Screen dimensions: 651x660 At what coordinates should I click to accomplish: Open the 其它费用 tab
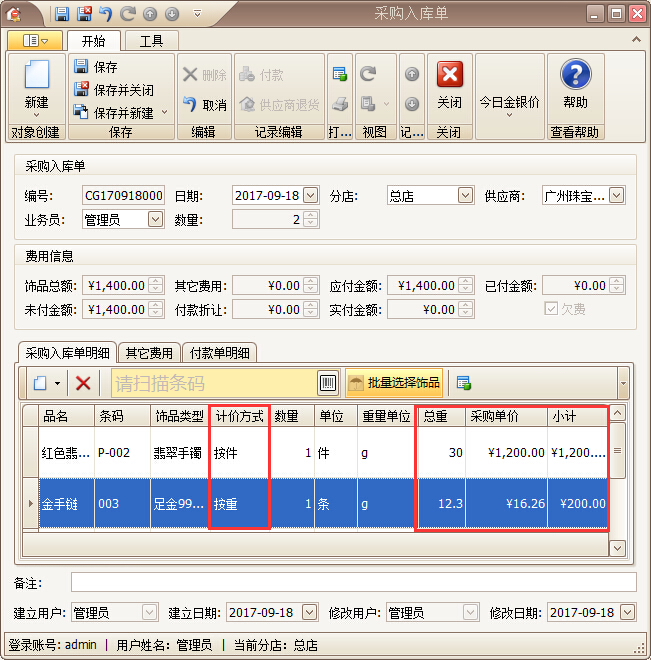148,352
